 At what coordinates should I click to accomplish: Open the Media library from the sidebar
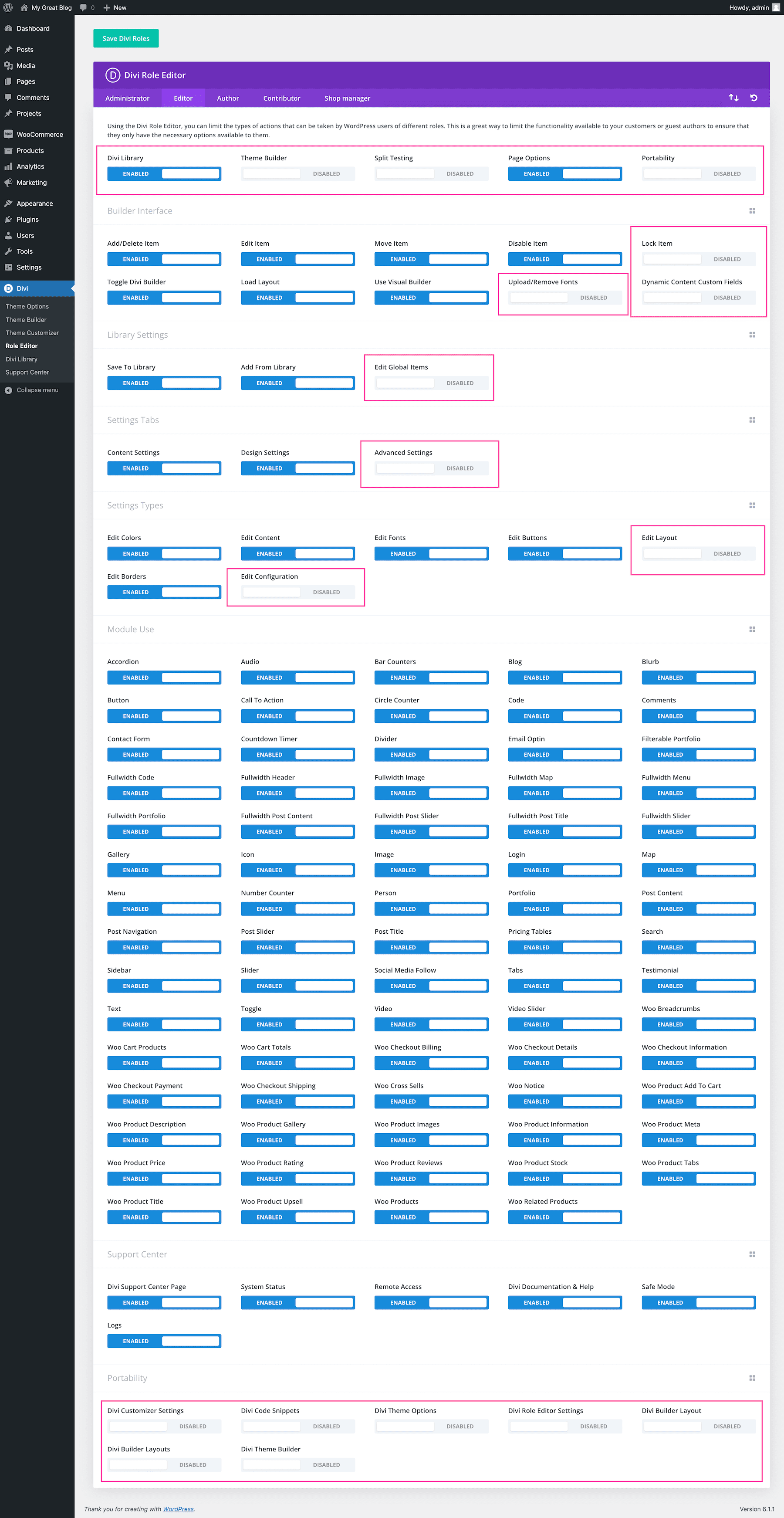tap(27, 65)
